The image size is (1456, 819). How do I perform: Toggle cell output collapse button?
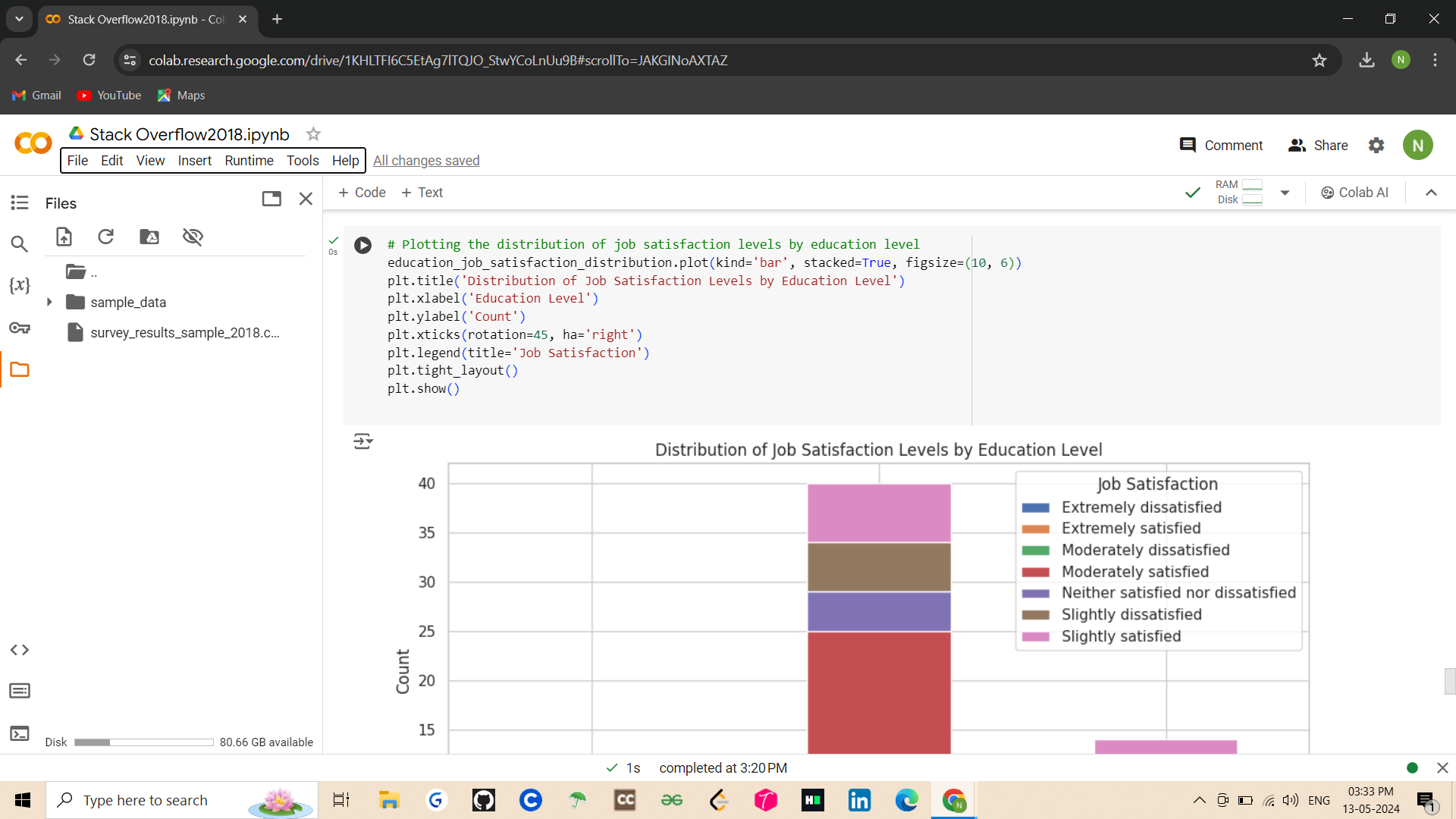click(x=362, y=441)
